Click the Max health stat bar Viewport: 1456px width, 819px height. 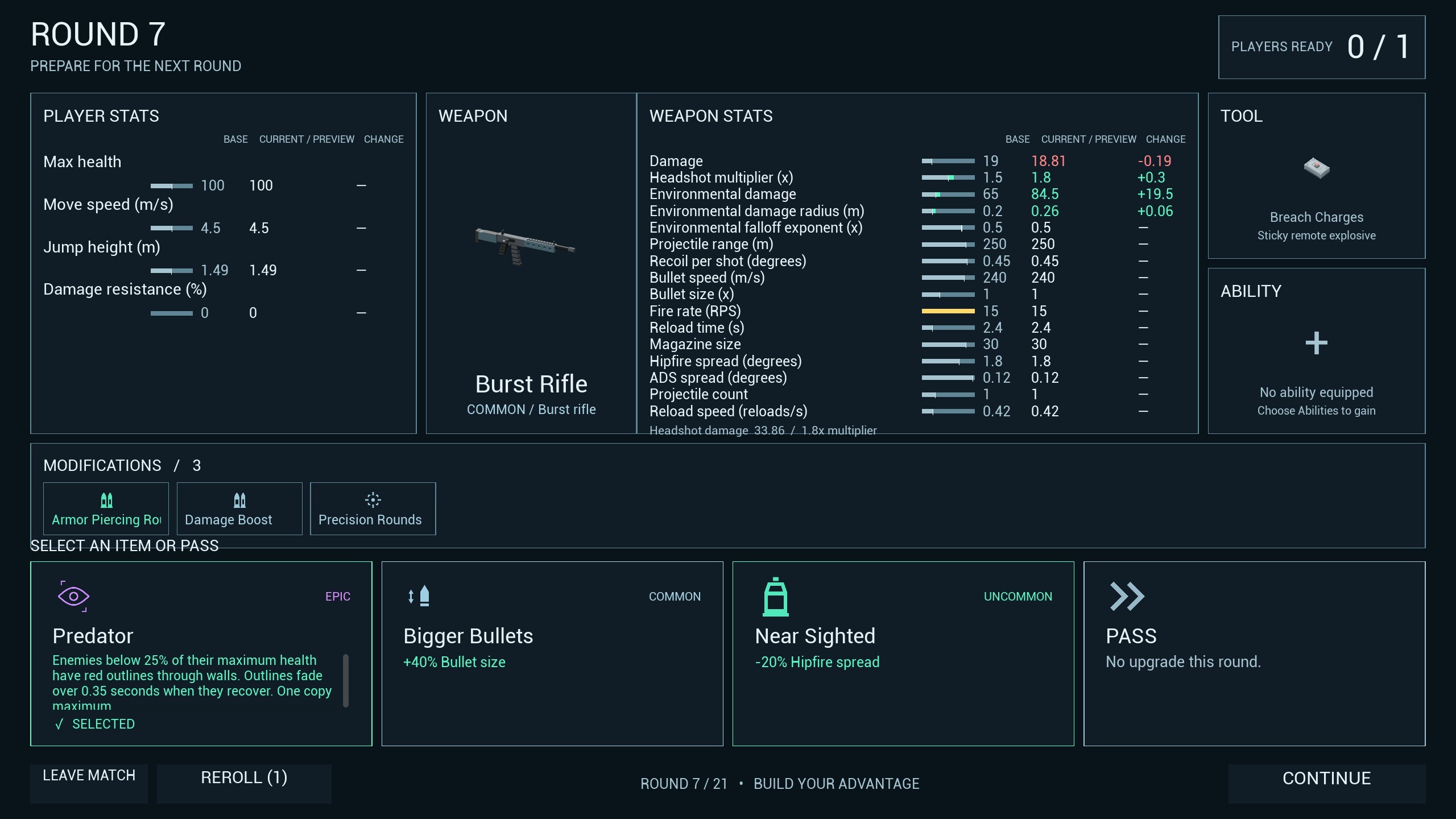(172, 186)
